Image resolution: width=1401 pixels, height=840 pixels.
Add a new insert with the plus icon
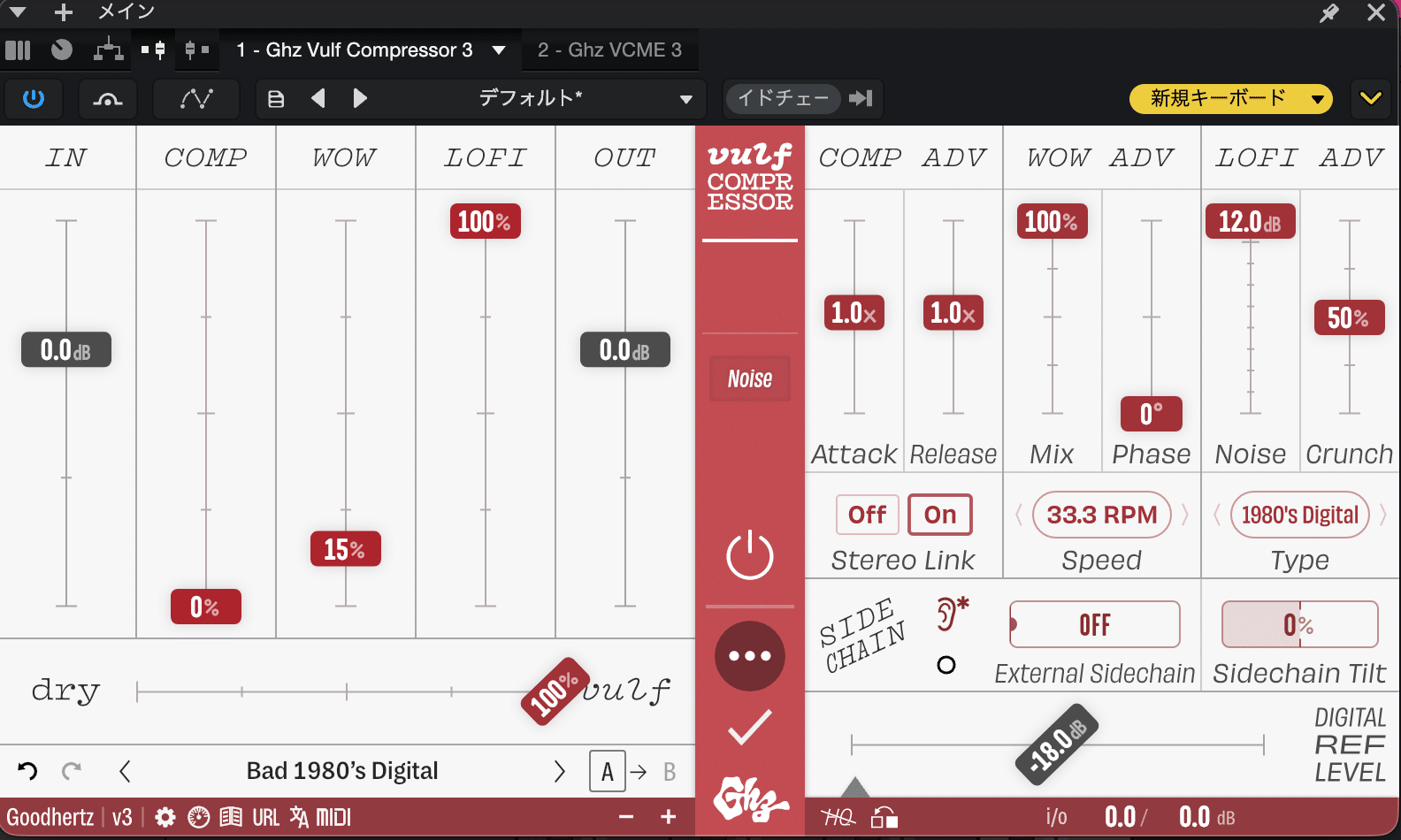point(64,12)
